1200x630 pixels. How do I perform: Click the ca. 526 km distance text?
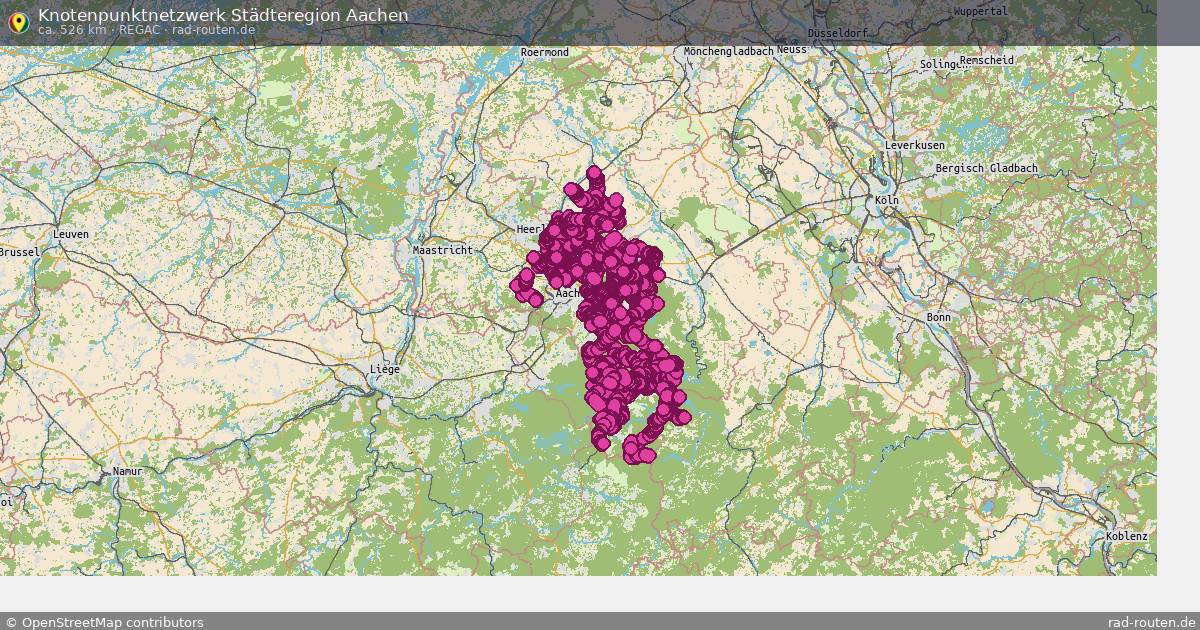68,30
